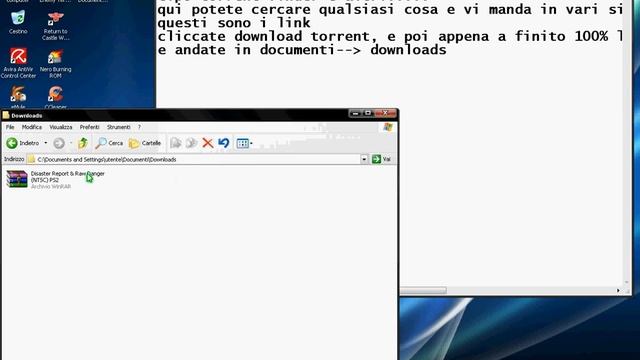Go back with the Indietro button

pos(22,143)
